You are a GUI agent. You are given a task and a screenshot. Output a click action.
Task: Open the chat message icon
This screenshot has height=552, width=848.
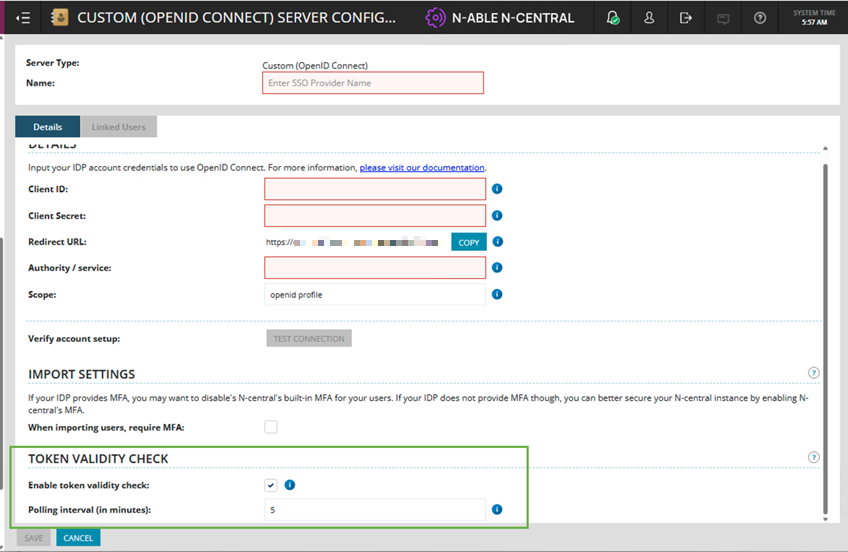coord(722,18)
